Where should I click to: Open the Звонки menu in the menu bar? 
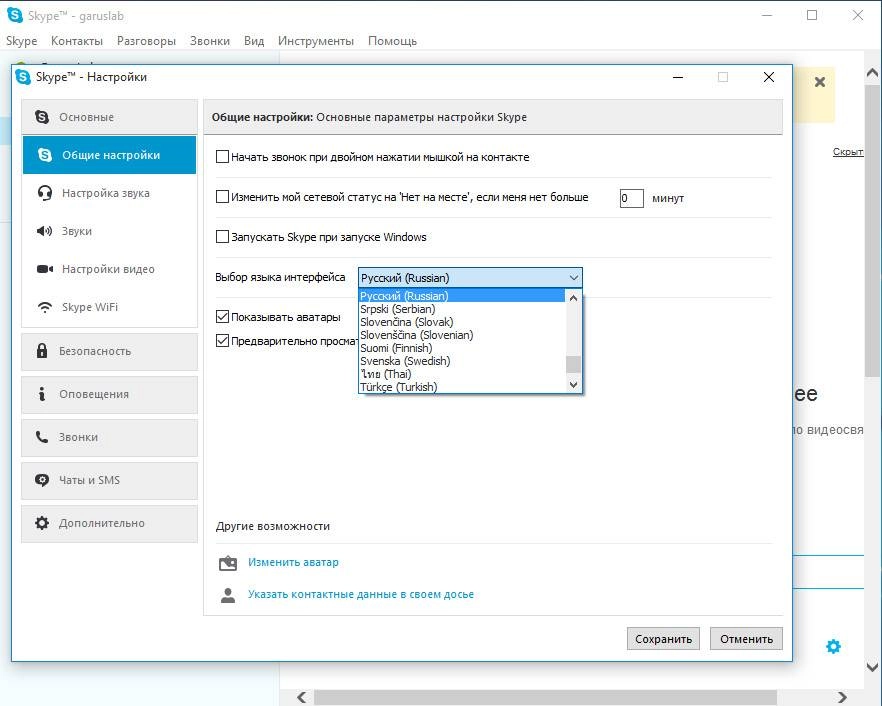pyautogui.click(x=210, y=41)
